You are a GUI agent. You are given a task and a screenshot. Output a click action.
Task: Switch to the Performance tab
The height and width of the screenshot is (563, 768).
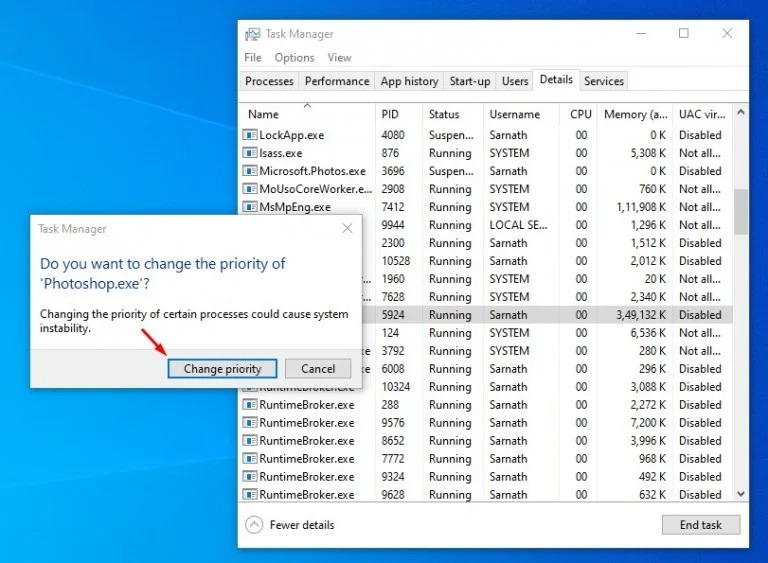coord(337,81)
